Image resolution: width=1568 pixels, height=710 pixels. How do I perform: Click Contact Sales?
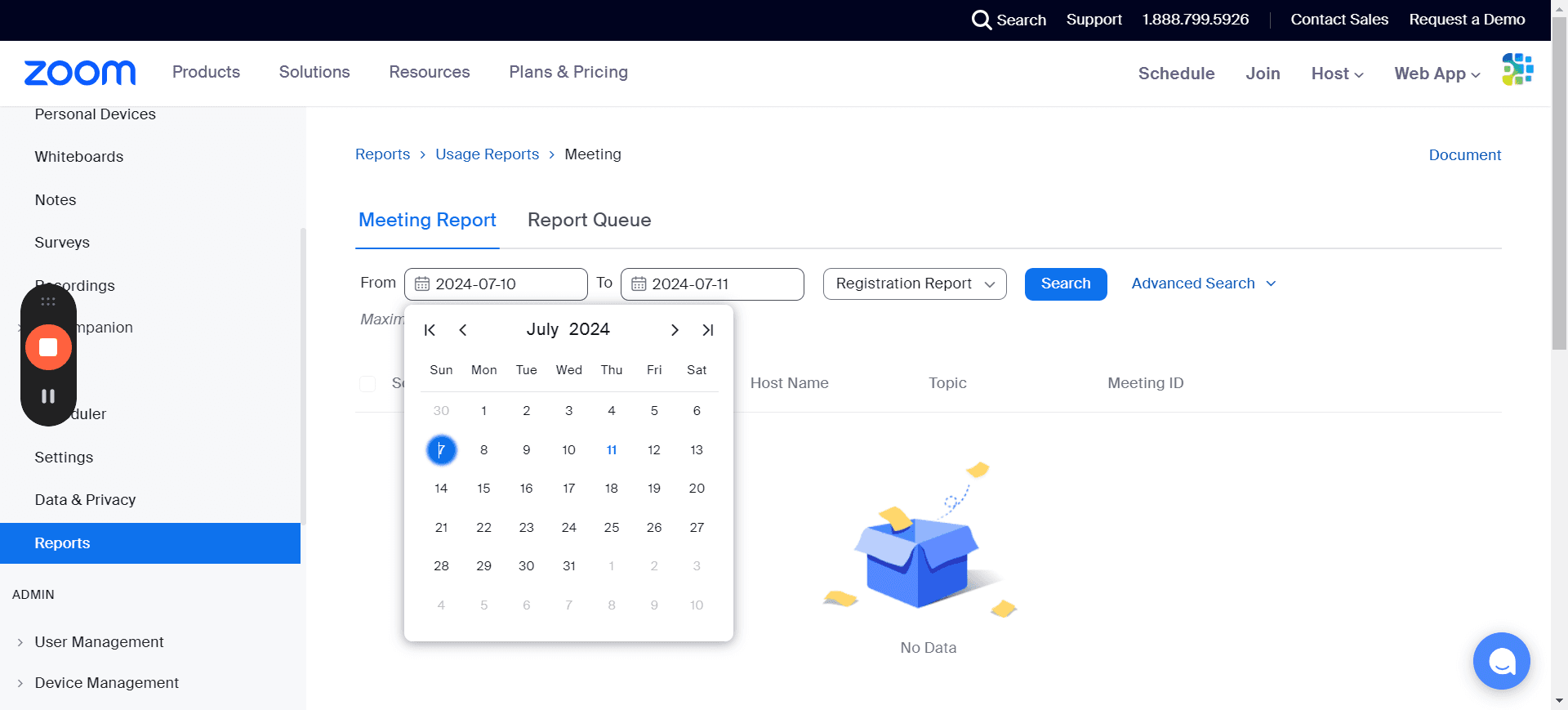pos(1339,20)
